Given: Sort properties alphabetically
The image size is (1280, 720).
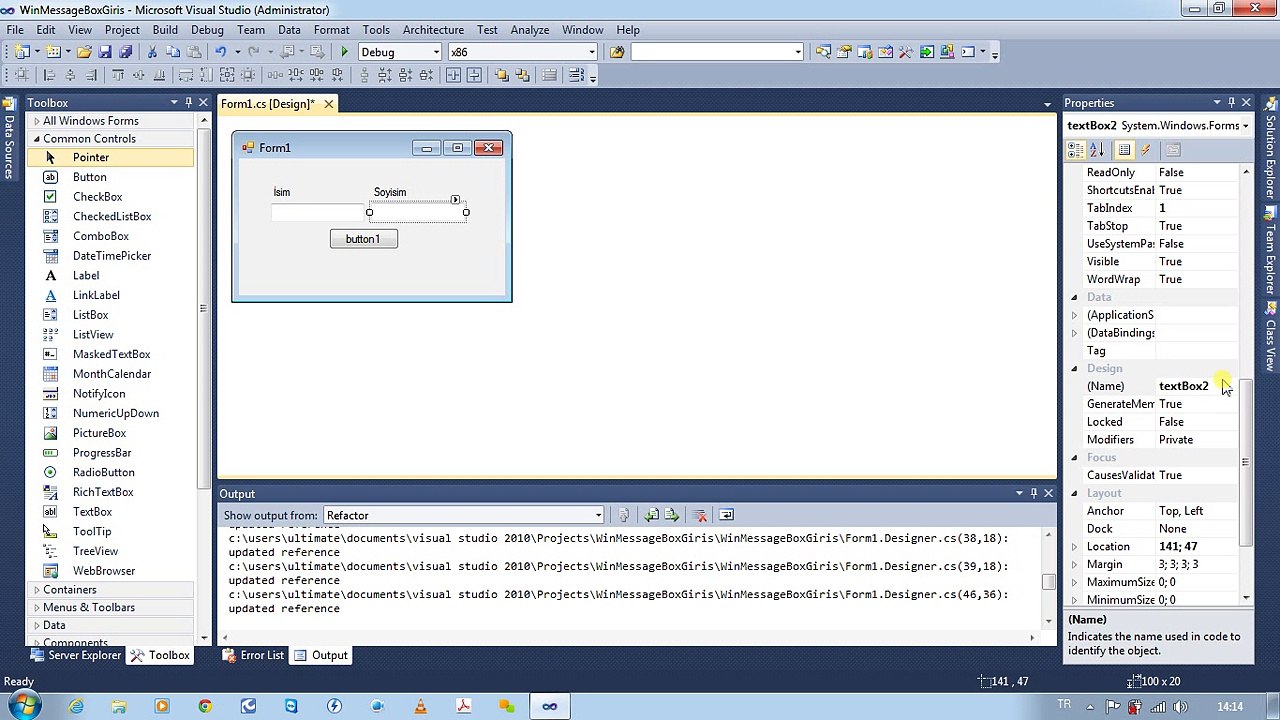Looking at the screenshot, I should (1097, 150).
